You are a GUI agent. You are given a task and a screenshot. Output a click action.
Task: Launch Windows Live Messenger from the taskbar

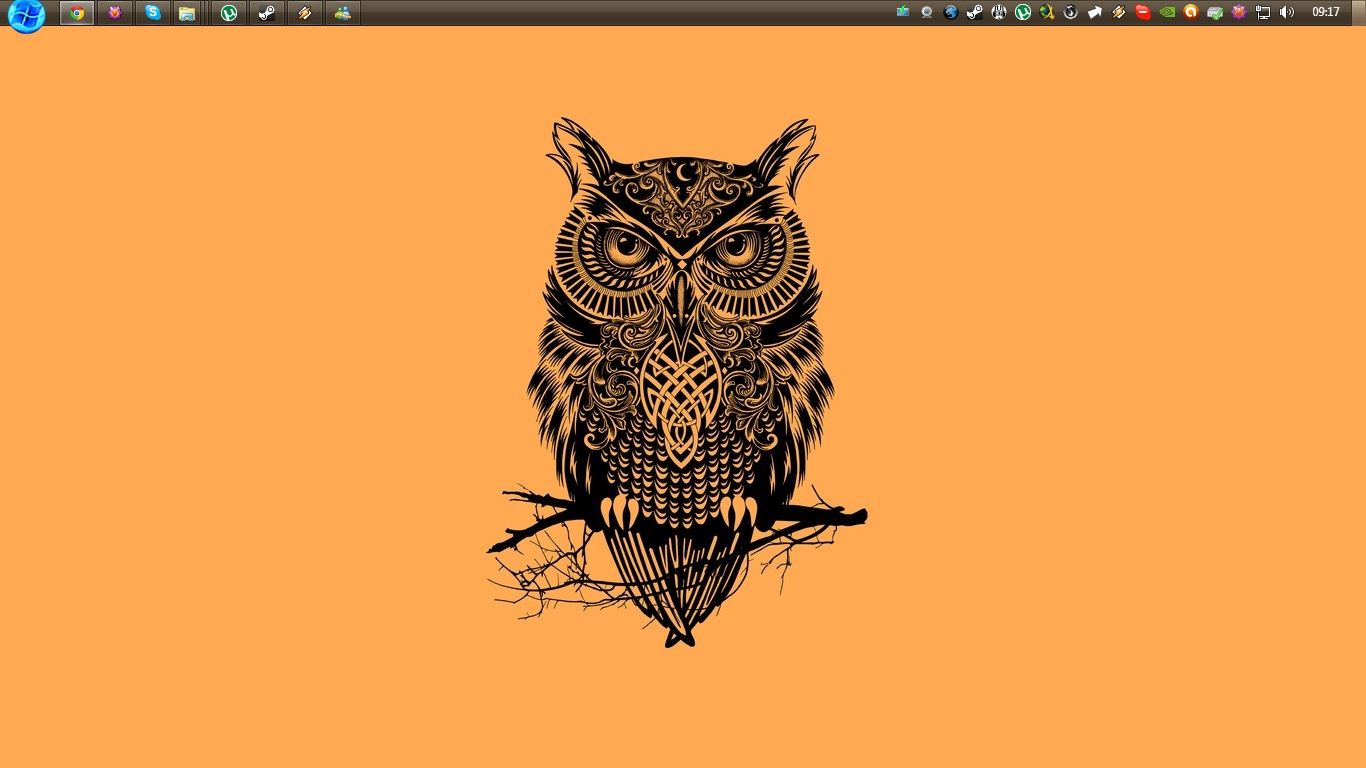(343, 13)
